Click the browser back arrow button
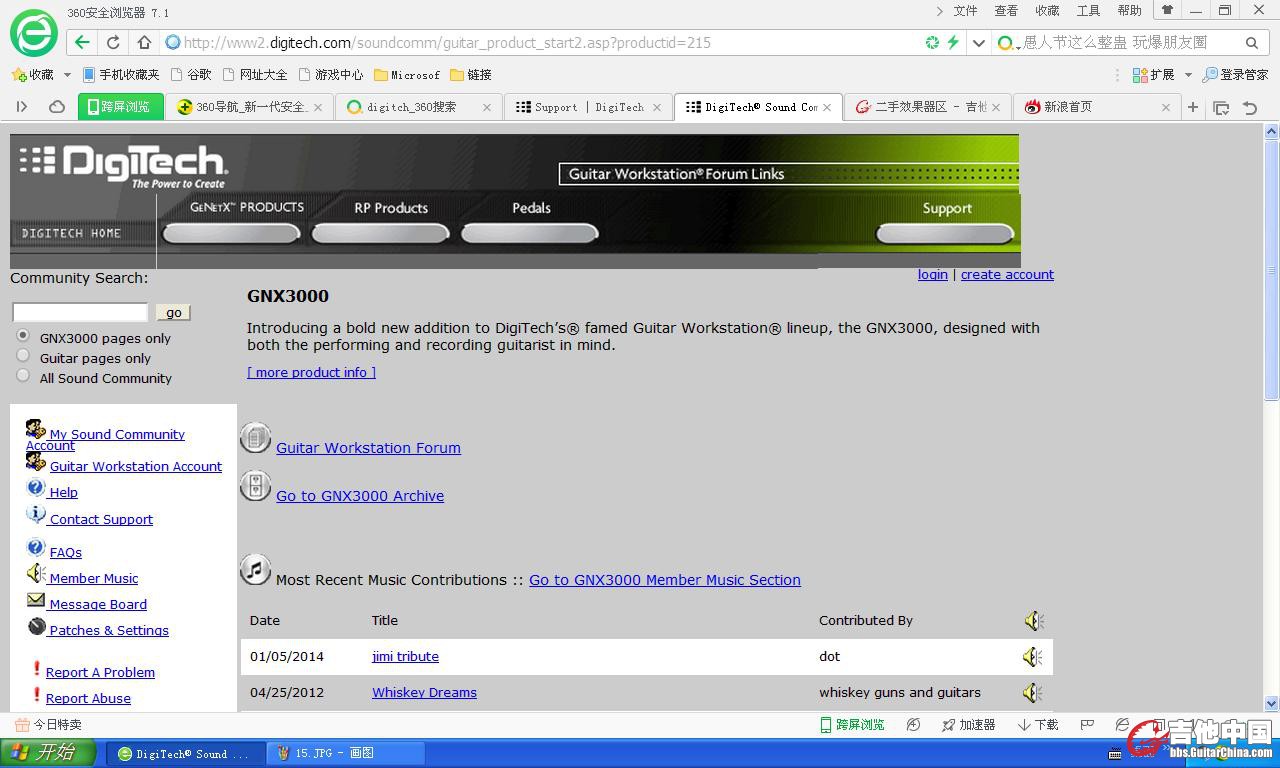This screenshot has width=1280, height=768. coord(82,43)
